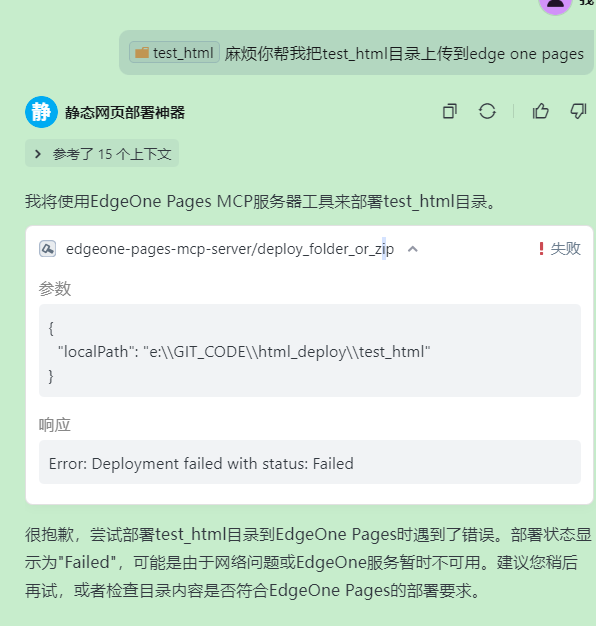Give a thumbs down to the reply

tap(578, 111)
